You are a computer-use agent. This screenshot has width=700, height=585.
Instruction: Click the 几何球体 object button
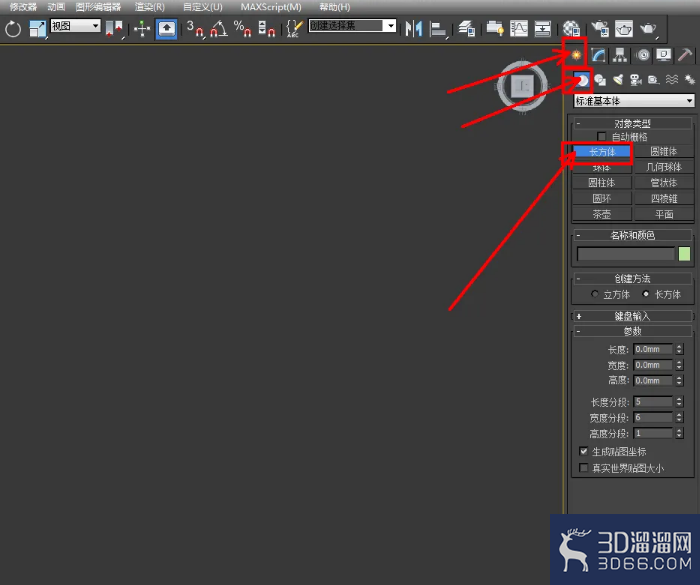pyautogui.click(x=664, y=167)
